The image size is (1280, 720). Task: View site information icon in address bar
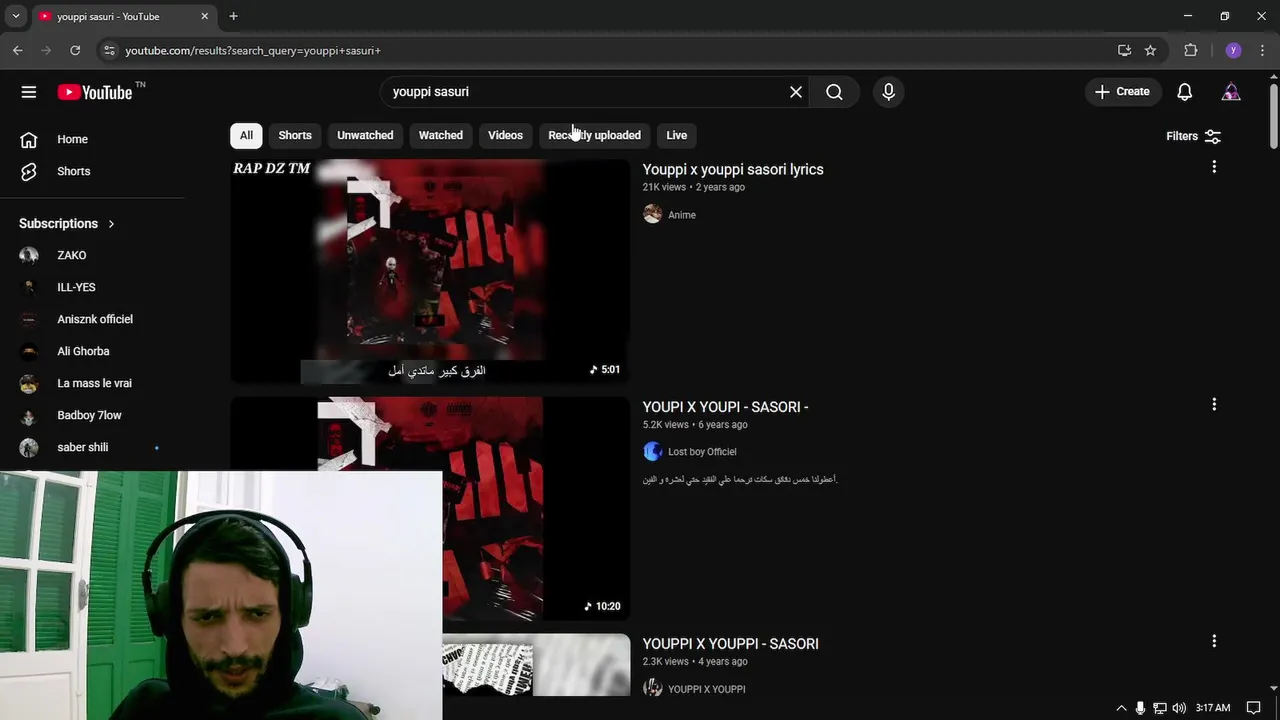[109, 50]
